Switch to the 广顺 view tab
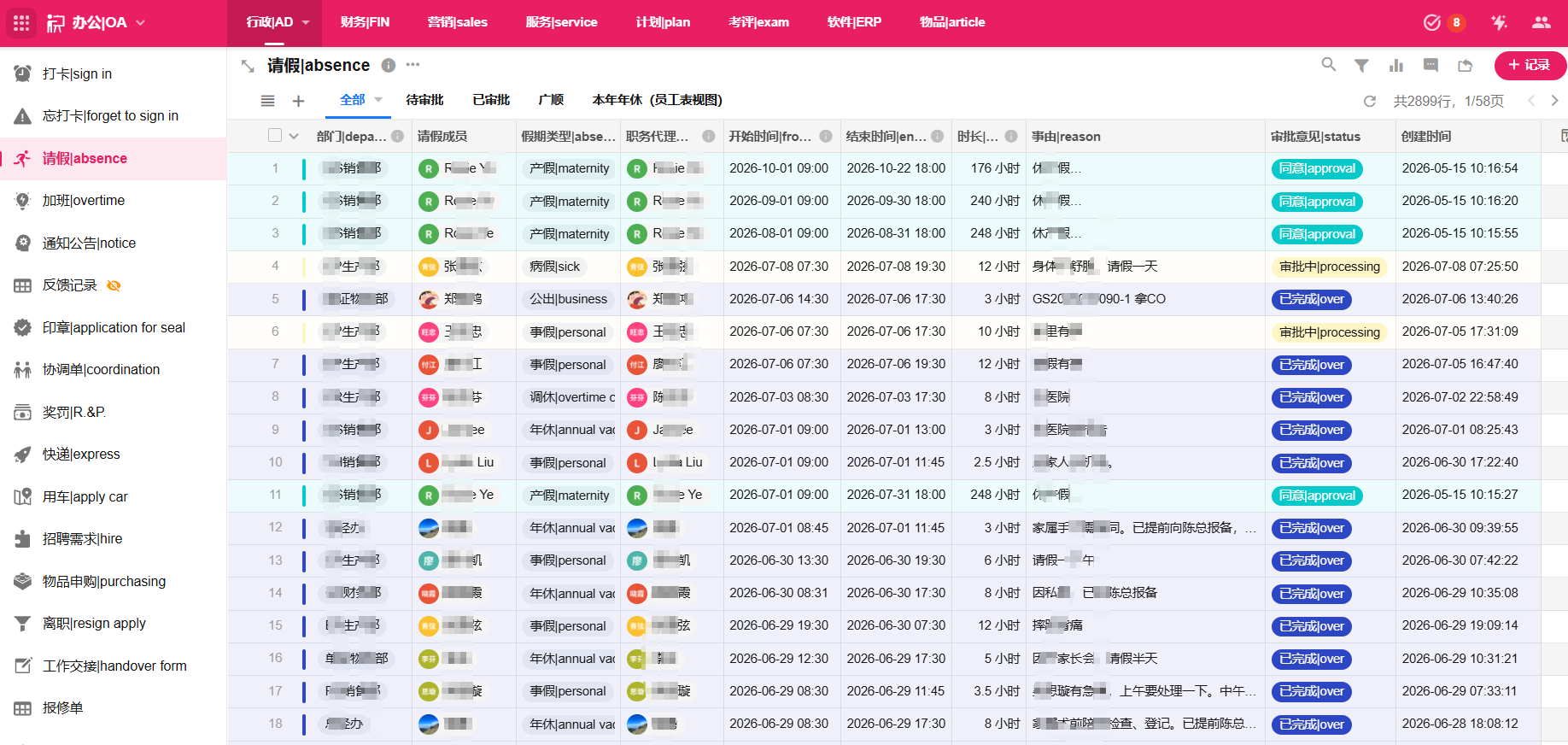The image size is (1568, 745). coord(551,100)
